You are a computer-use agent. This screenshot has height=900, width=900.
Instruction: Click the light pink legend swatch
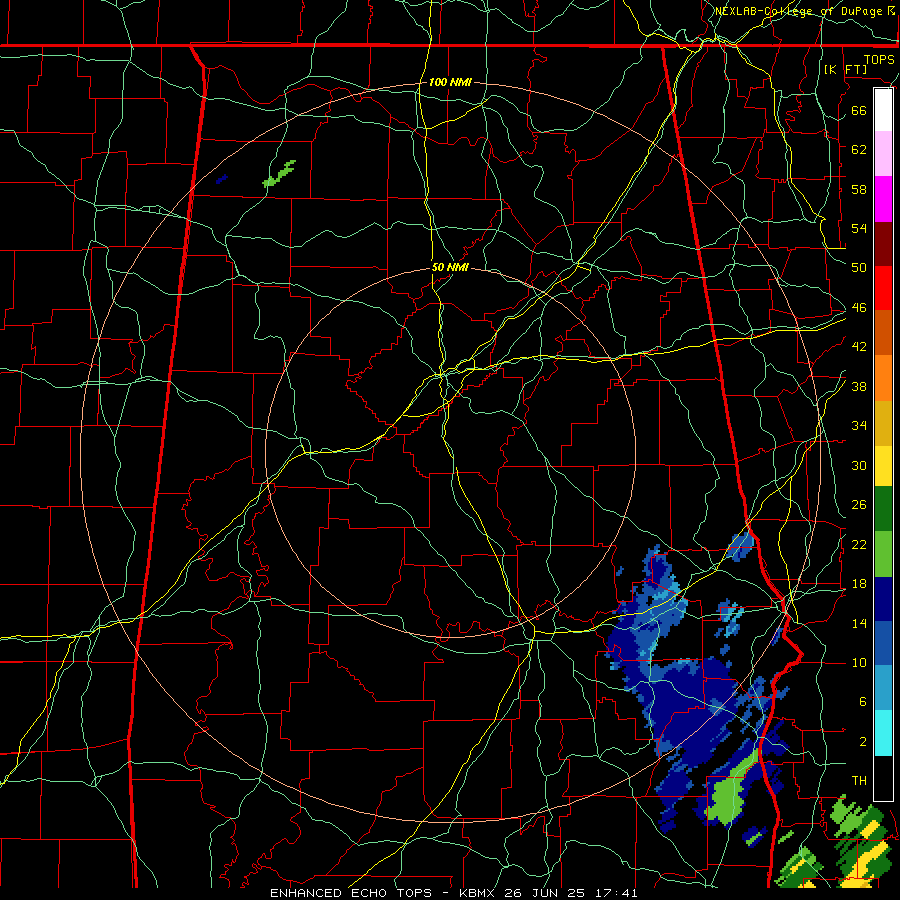(883, 153)
